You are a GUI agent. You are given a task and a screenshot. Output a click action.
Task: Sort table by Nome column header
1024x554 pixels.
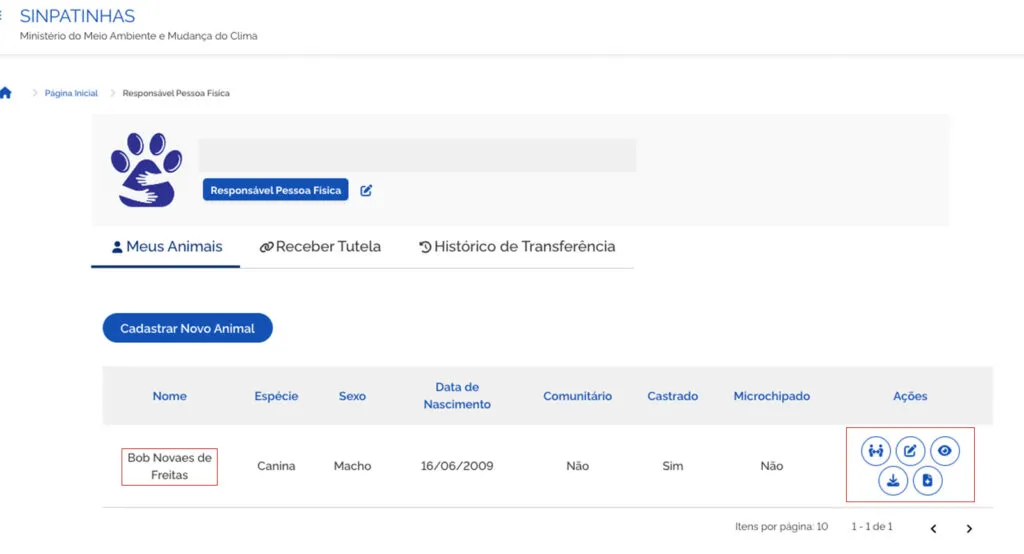pos(170,396)
